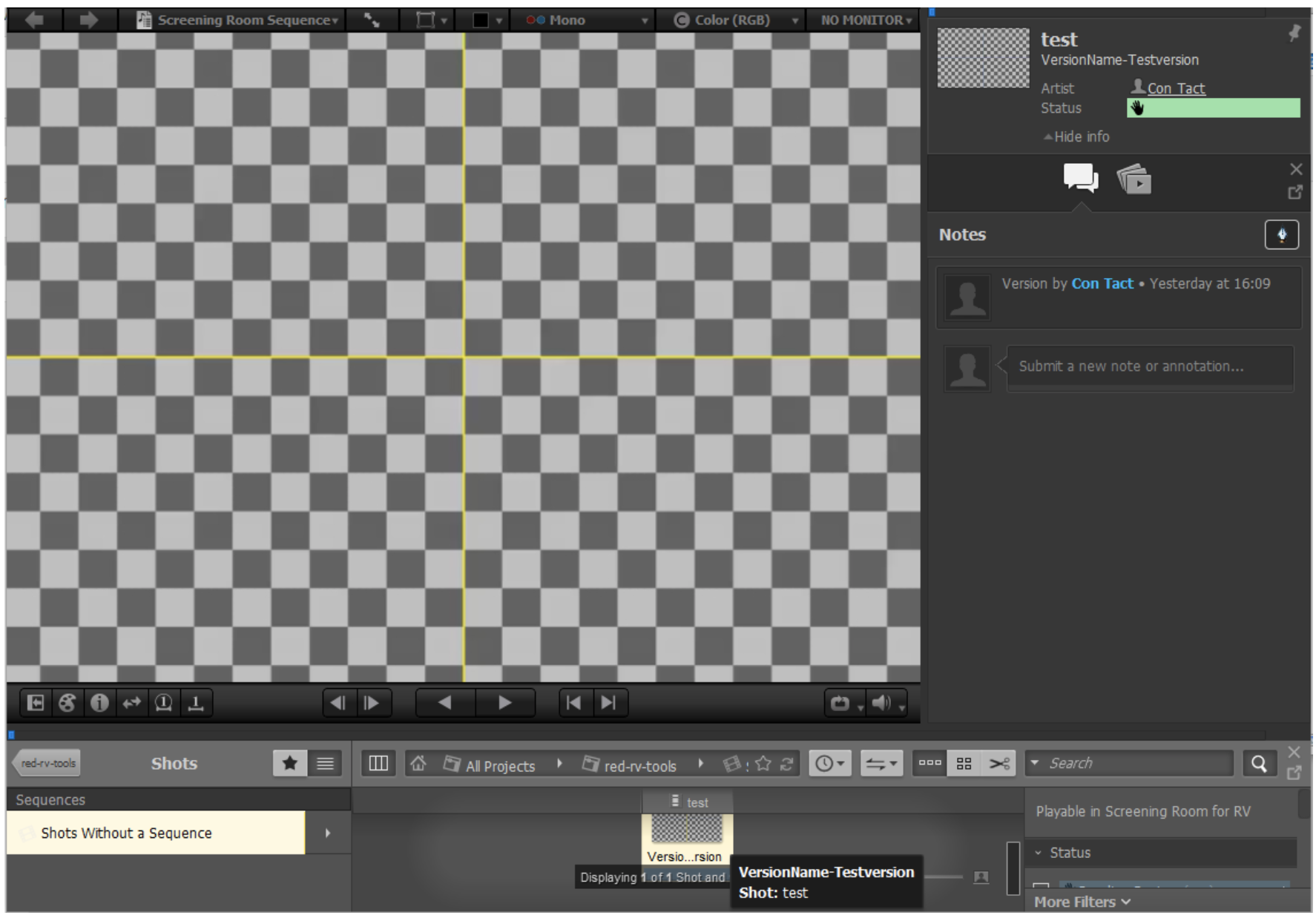Viewport: 1316px width, 918px height.
Task: Open the swap arrows options dropdown
Action: [x=881, y=763]
